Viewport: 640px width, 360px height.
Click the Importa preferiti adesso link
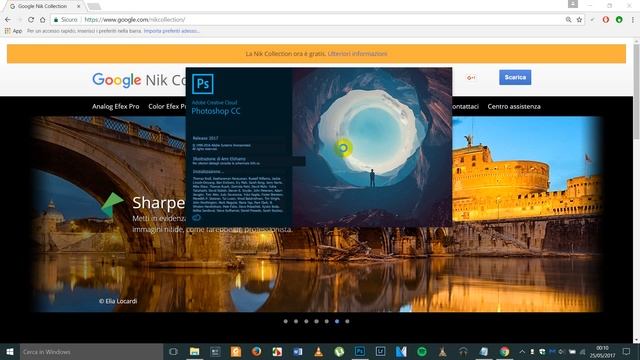point(171,31)
